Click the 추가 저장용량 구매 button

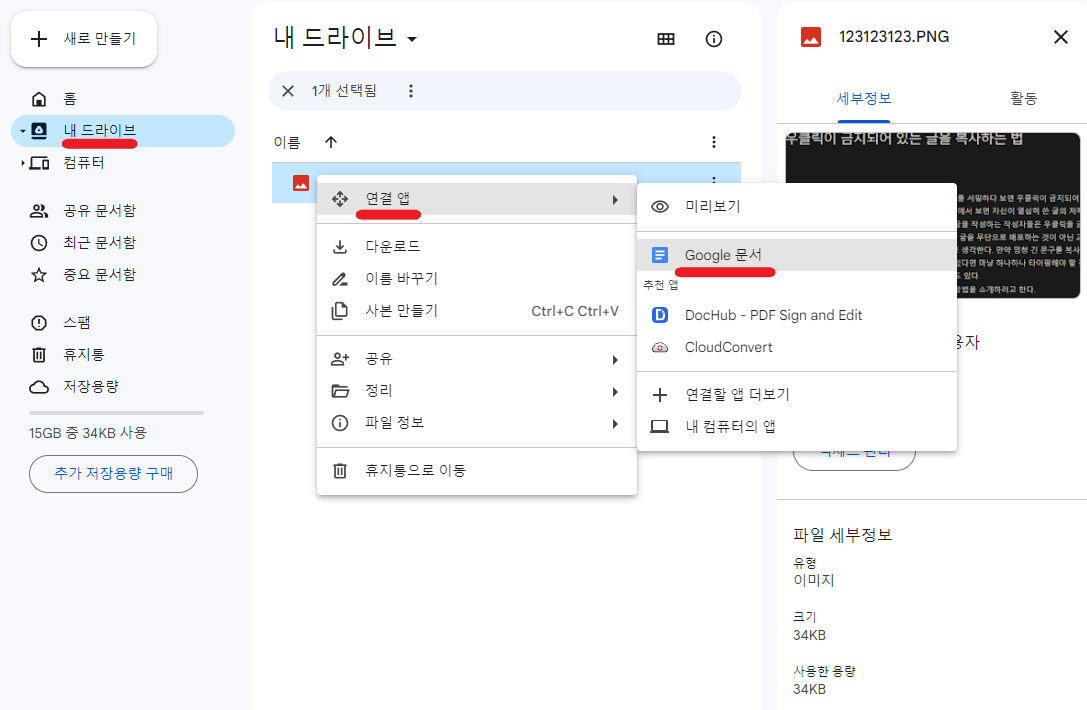click(x=113, y=474)
